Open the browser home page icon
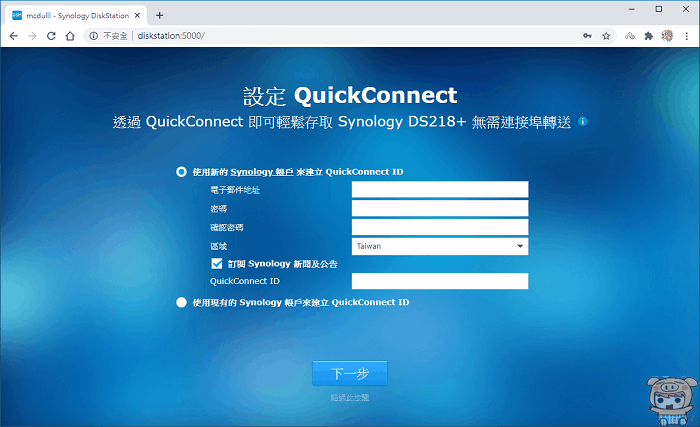 tap(70, 36)
